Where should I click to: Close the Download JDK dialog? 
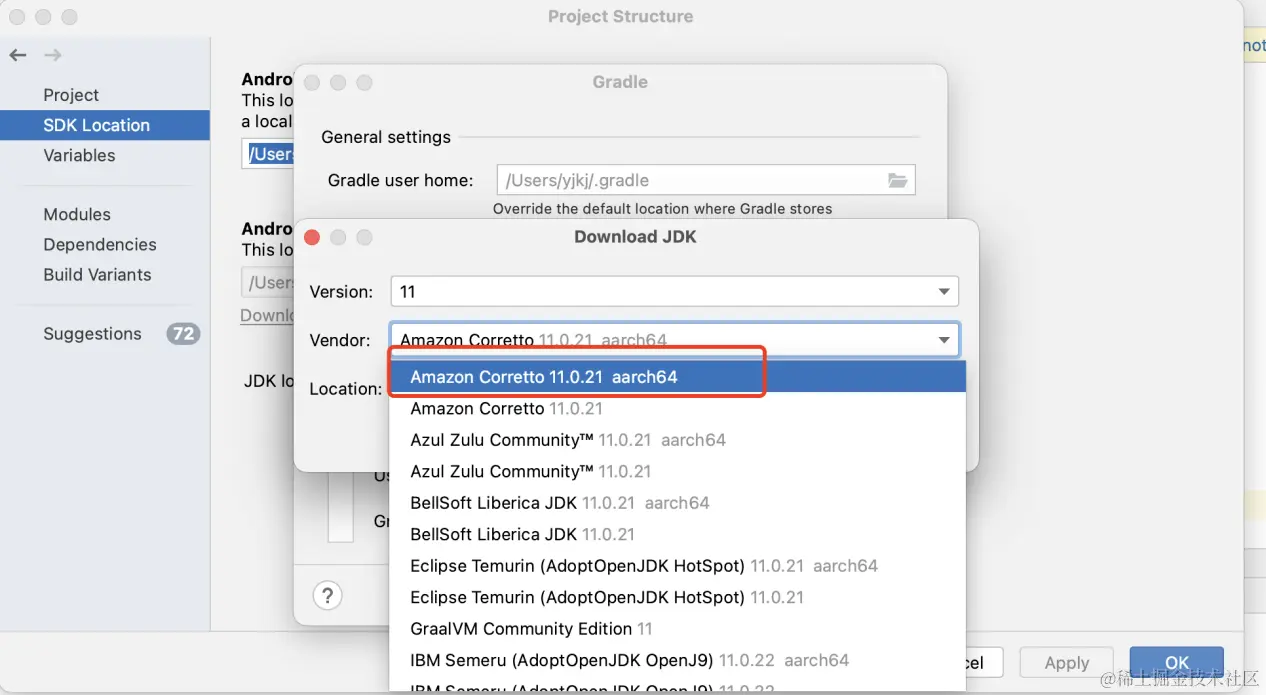click(x=311, y=237)
